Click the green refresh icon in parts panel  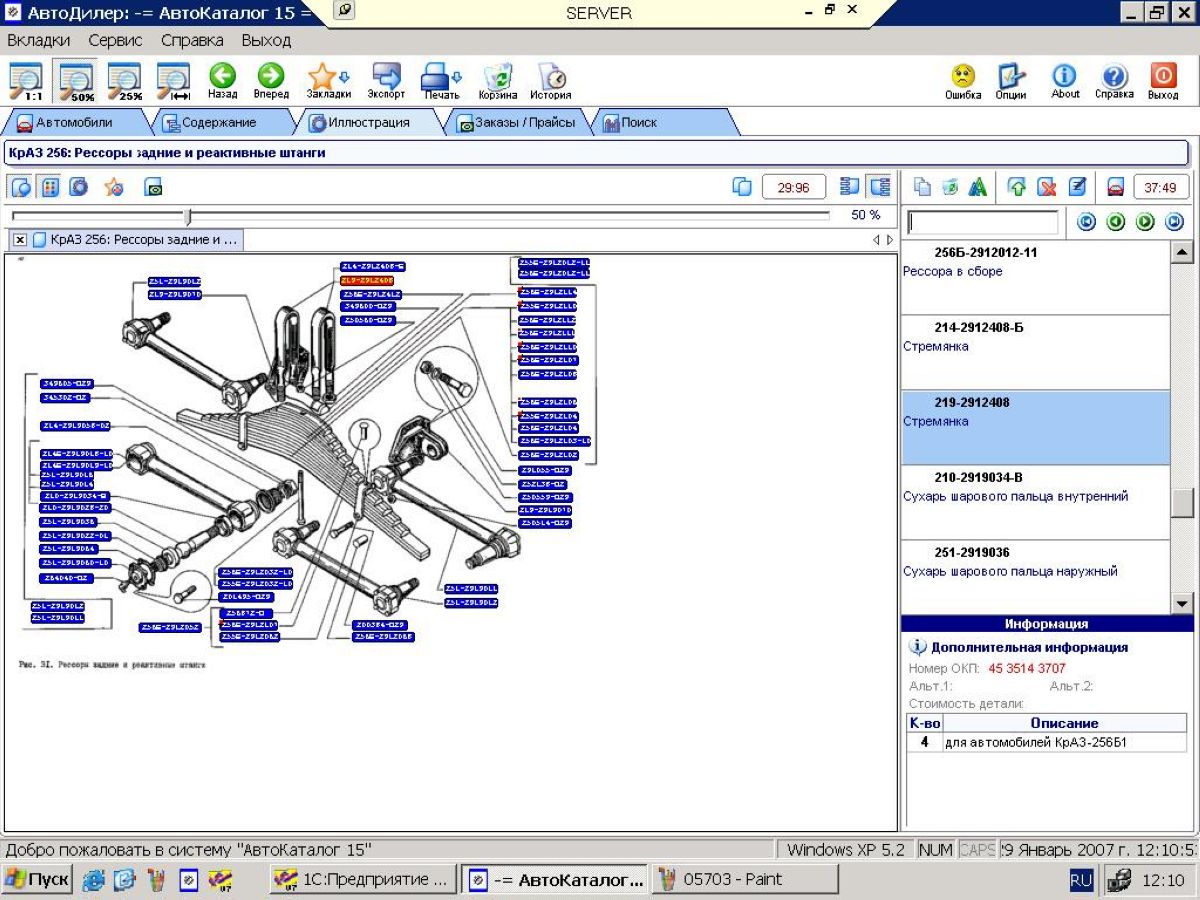click(950, 187)
